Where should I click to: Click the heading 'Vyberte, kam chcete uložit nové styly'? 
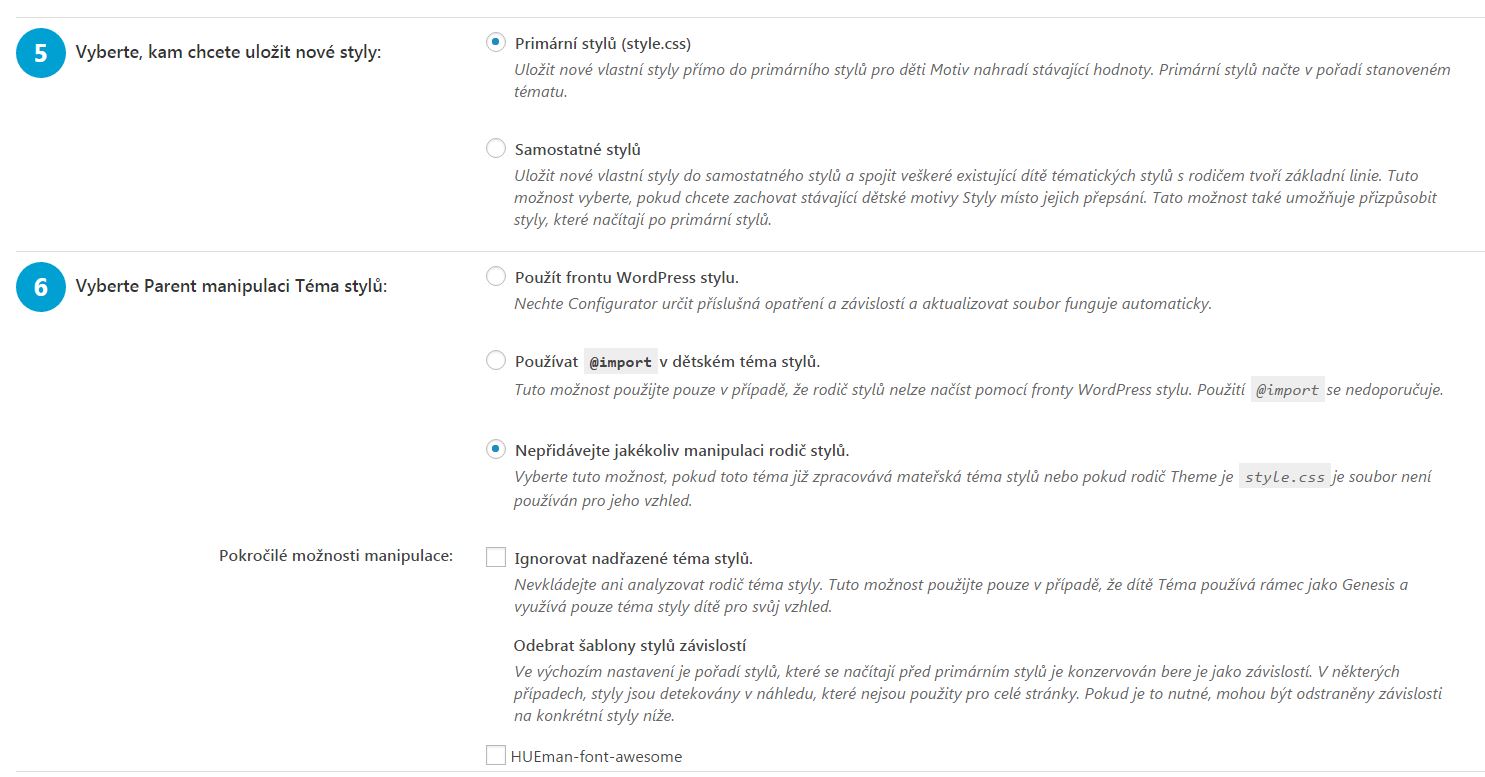pos(228,53)
